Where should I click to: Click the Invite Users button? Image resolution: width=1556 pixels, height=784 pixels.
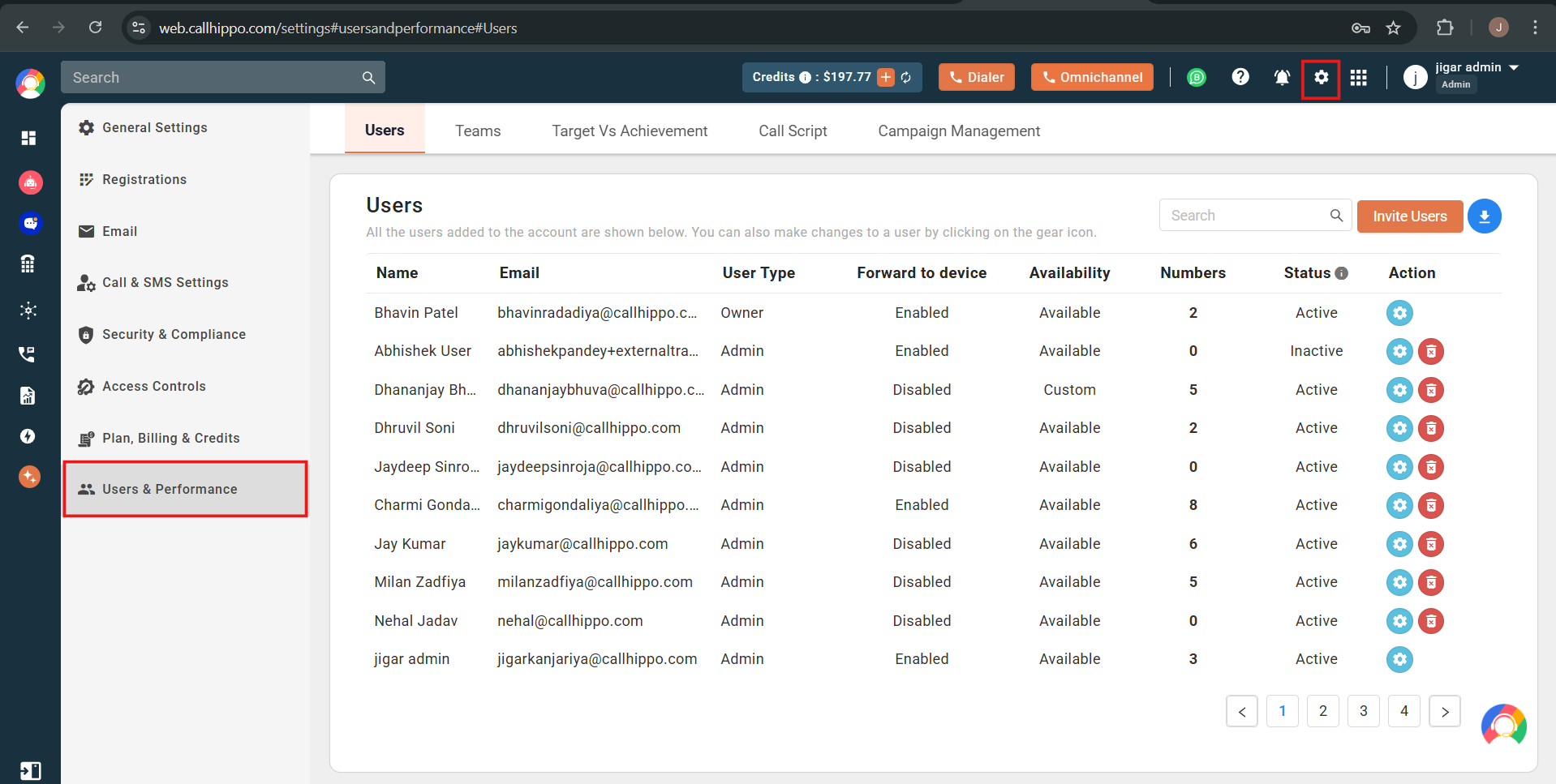click(x=1410, y=216)
